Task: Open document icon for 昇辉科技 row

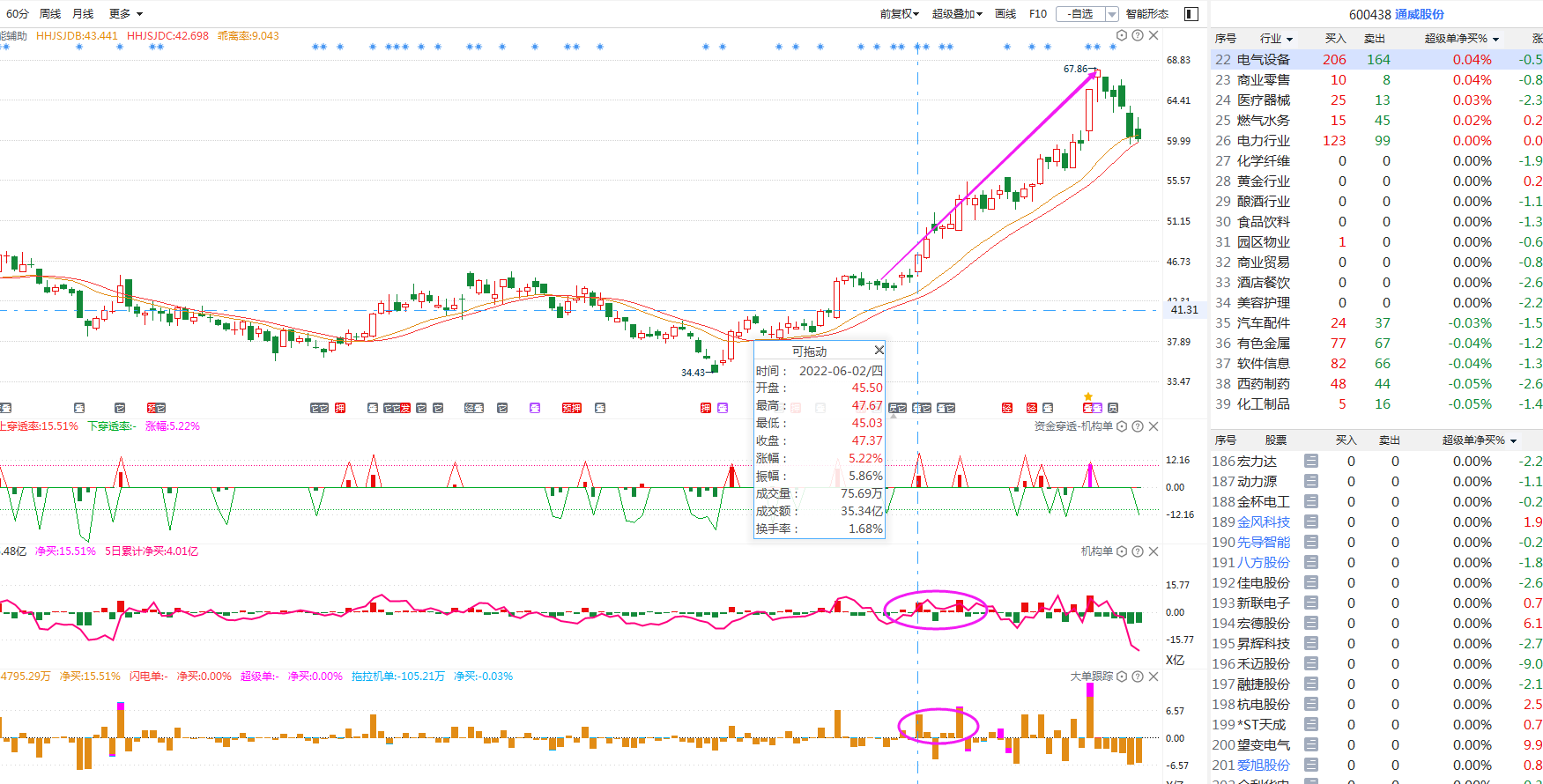Action: click(1311, 643)
